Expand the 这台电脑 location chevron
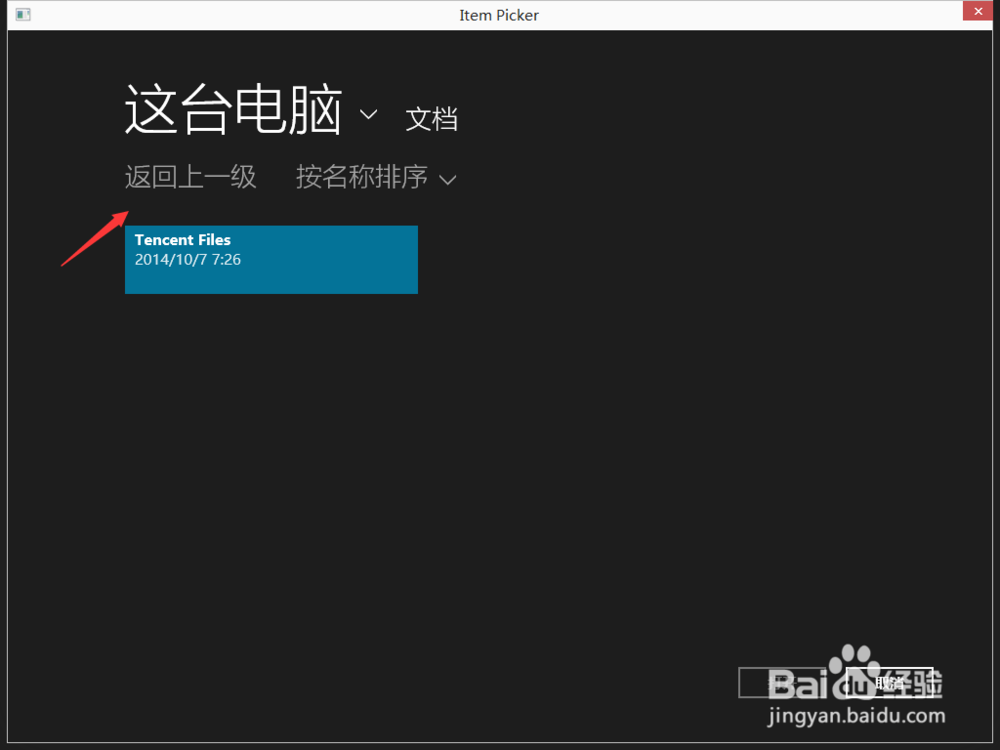 (369, 115)
